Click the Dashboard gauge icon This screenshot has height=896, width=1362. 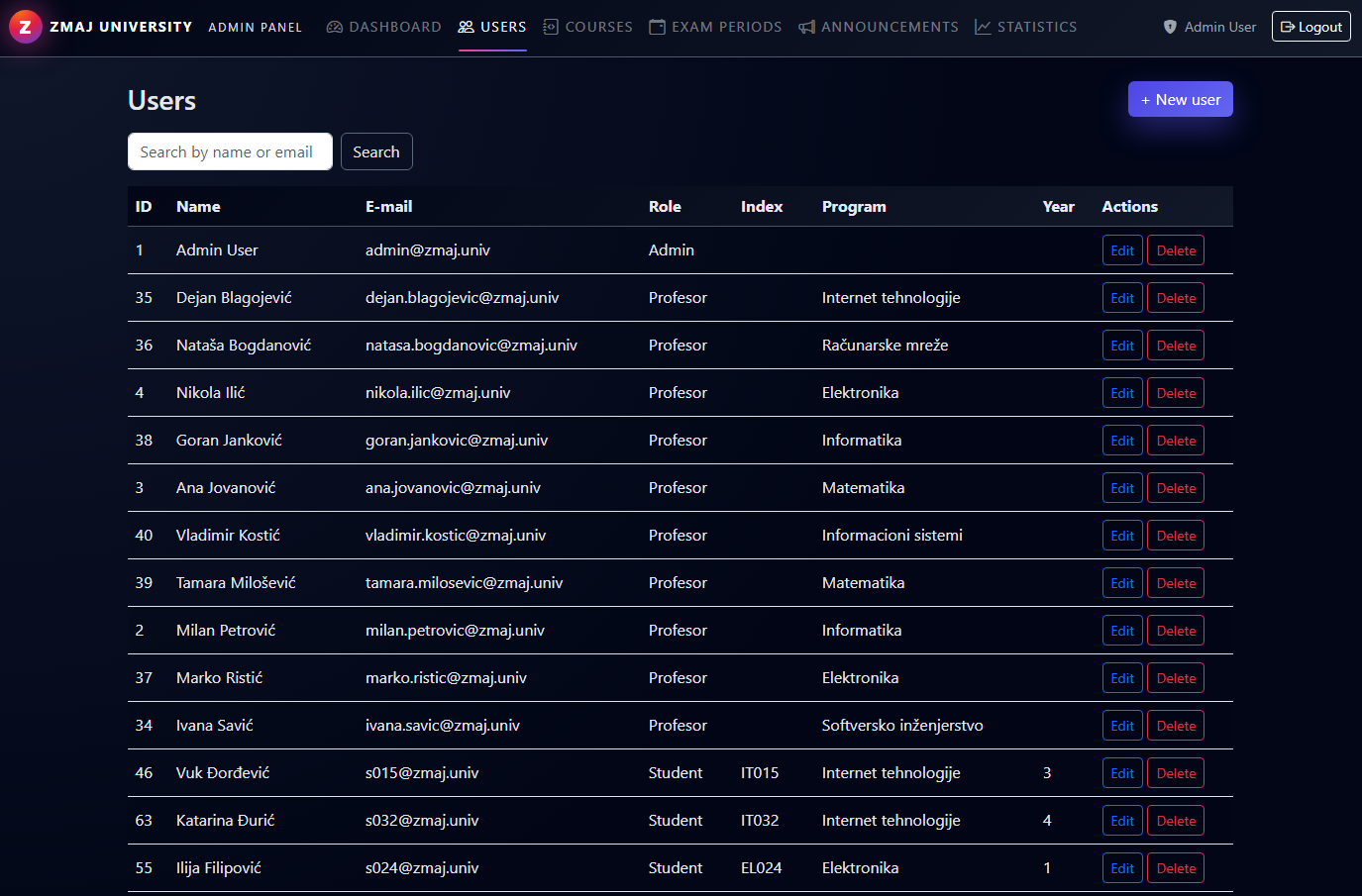point(335,27)
